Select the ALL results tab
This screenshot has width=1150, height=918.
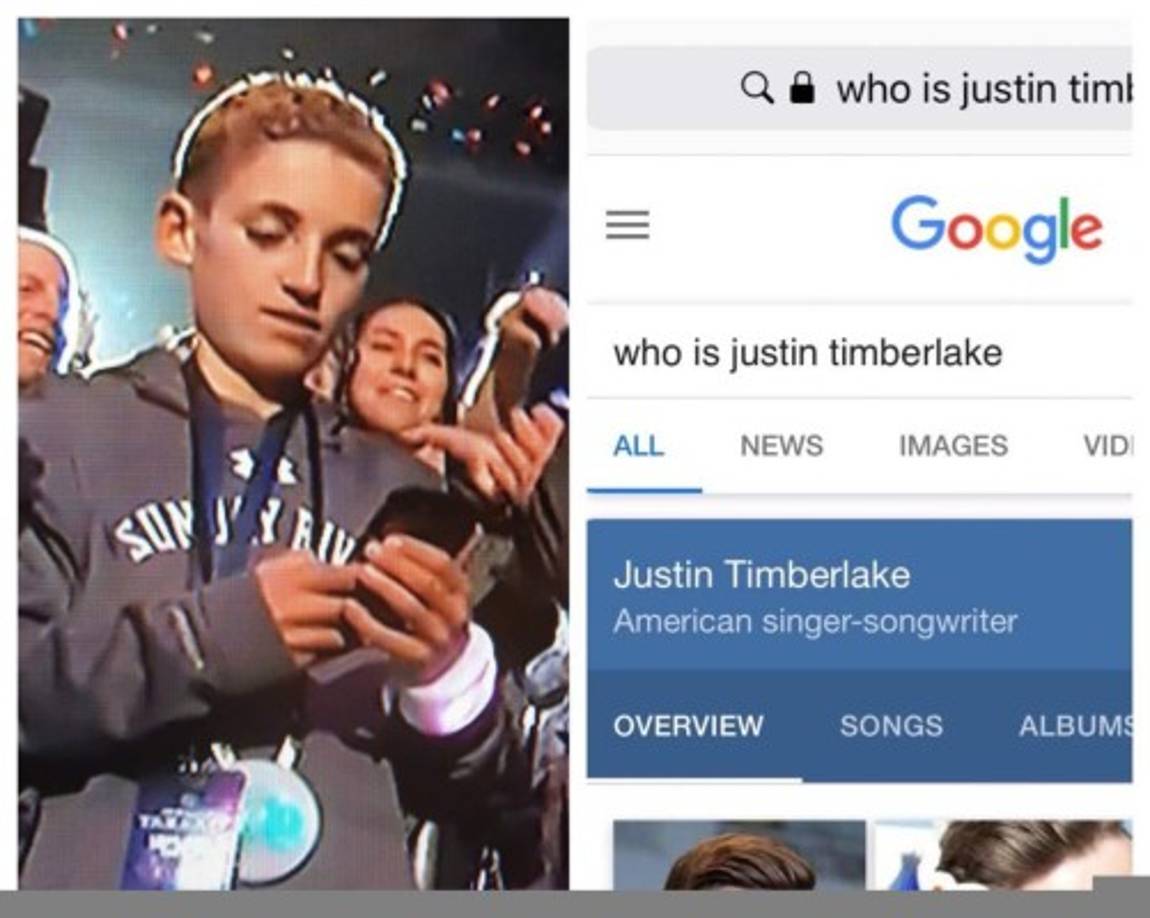[639, 445]
